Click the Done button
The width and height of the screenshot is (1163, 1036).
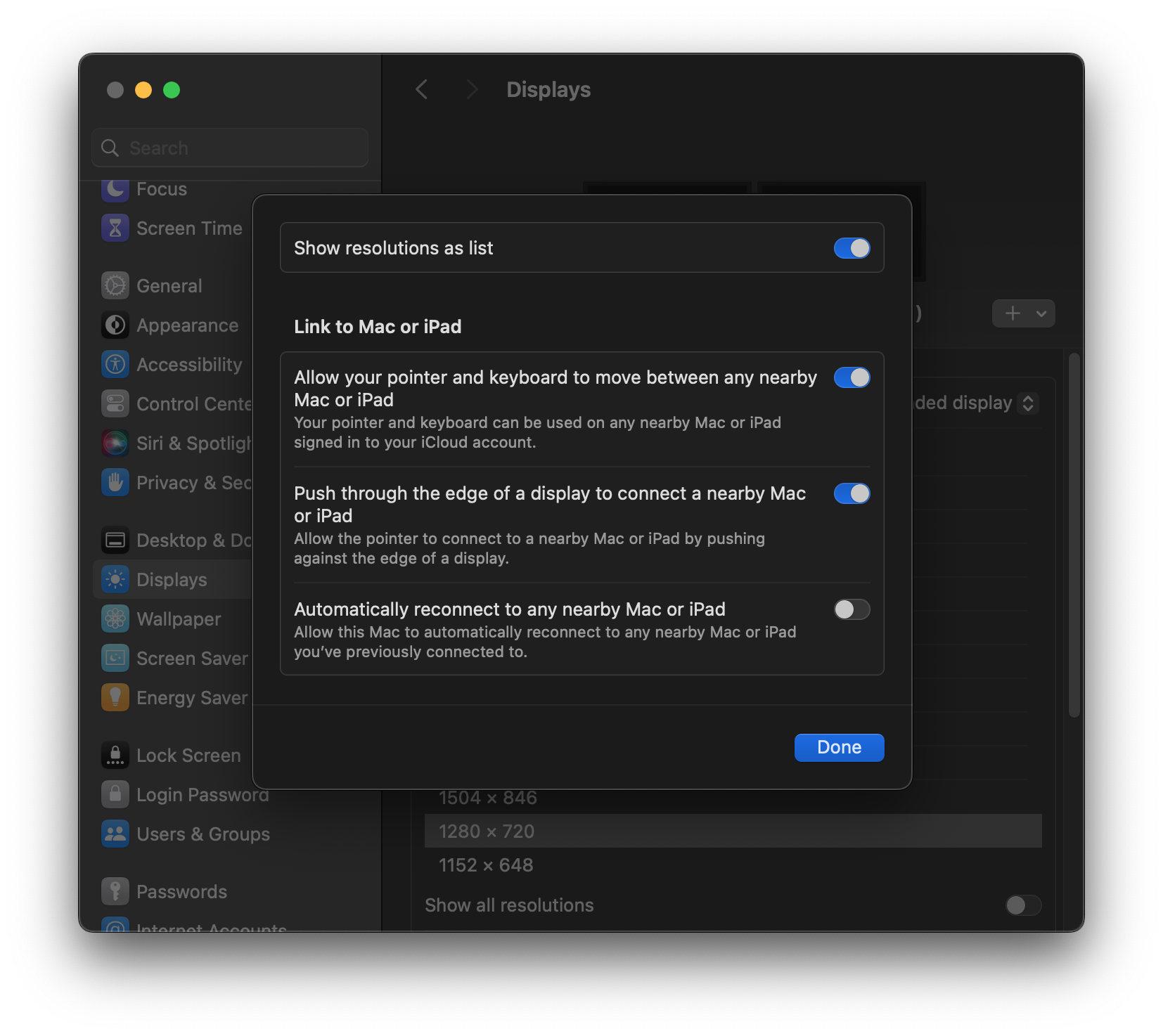840,747
